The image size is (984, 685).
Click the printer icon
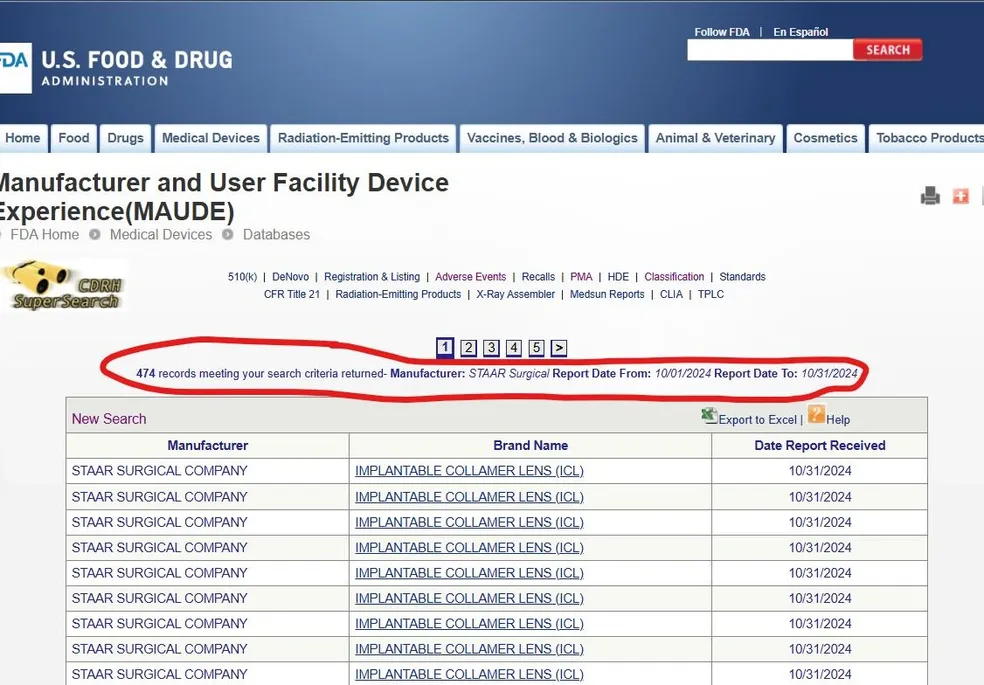pos(930,196)
